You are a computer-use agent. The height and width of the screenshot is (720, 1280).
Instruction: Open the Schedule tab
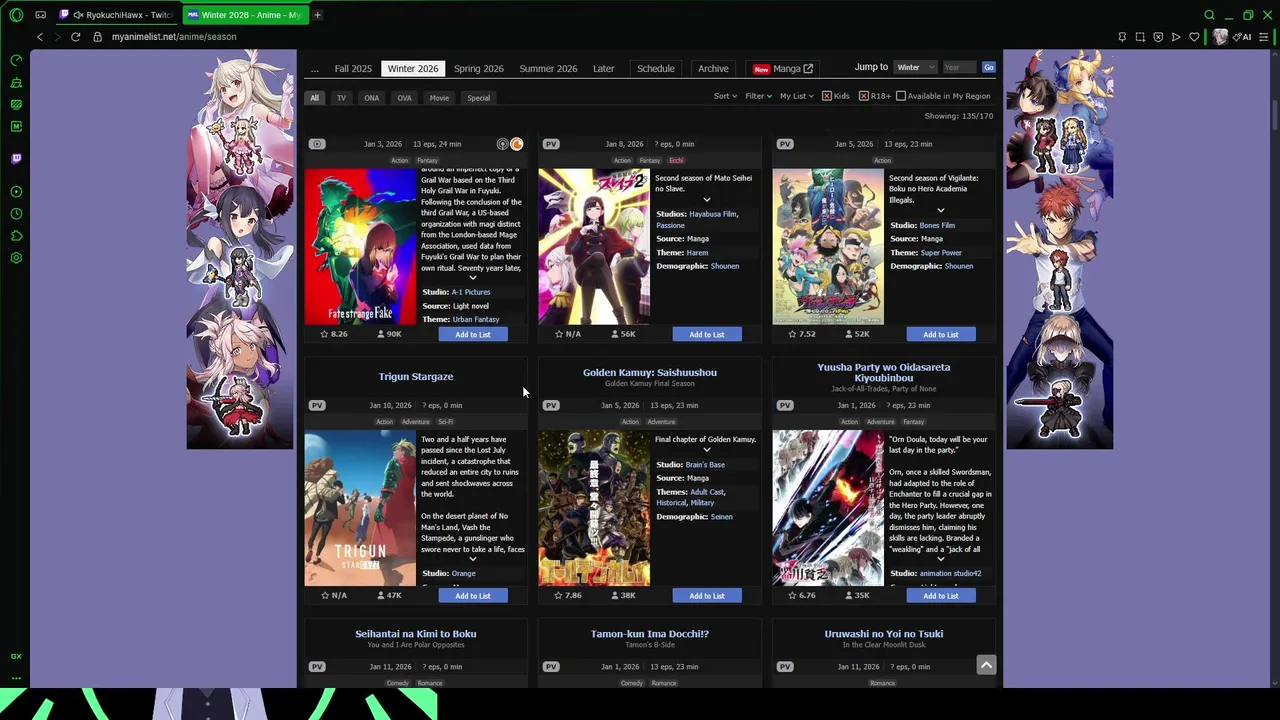click(x=656, y=69)
